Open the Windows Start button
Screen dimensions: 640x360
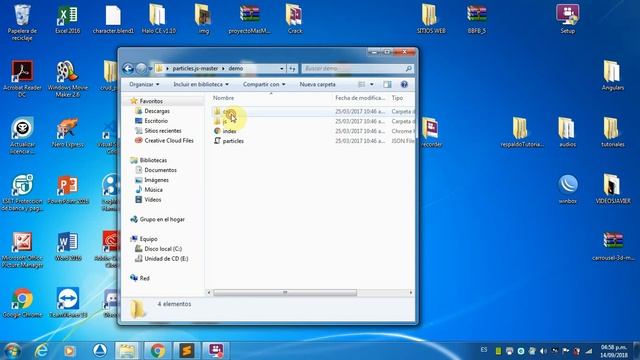(x=12, y=351)
